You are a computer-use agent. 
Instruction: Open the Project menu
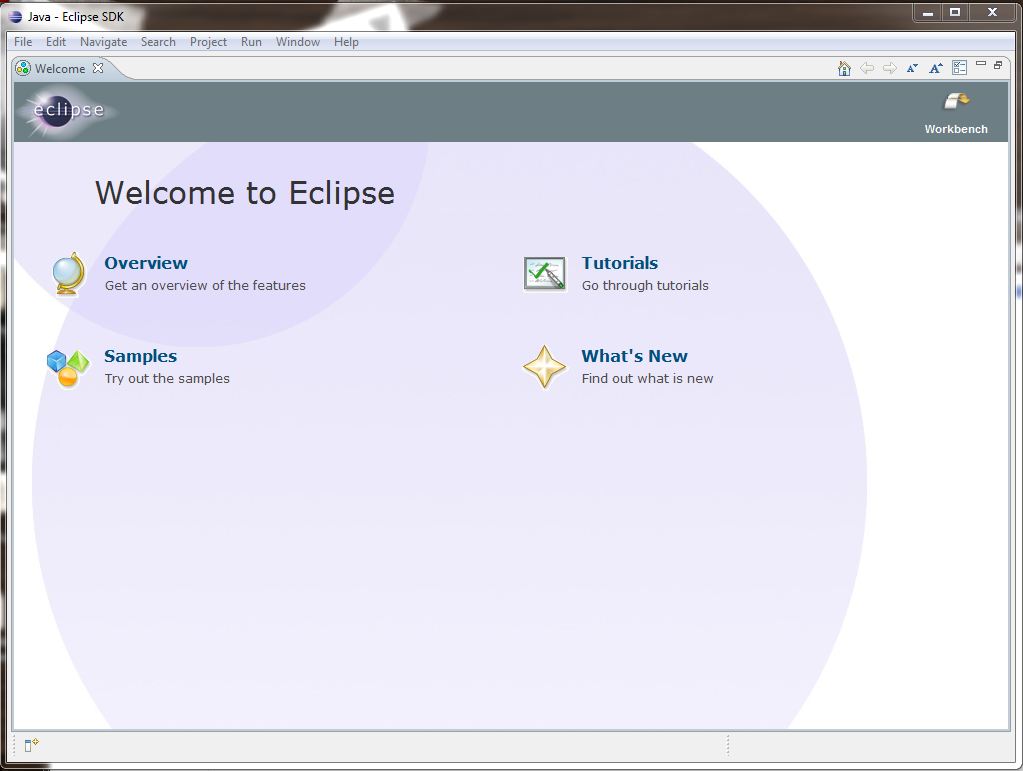coord(208,42)
